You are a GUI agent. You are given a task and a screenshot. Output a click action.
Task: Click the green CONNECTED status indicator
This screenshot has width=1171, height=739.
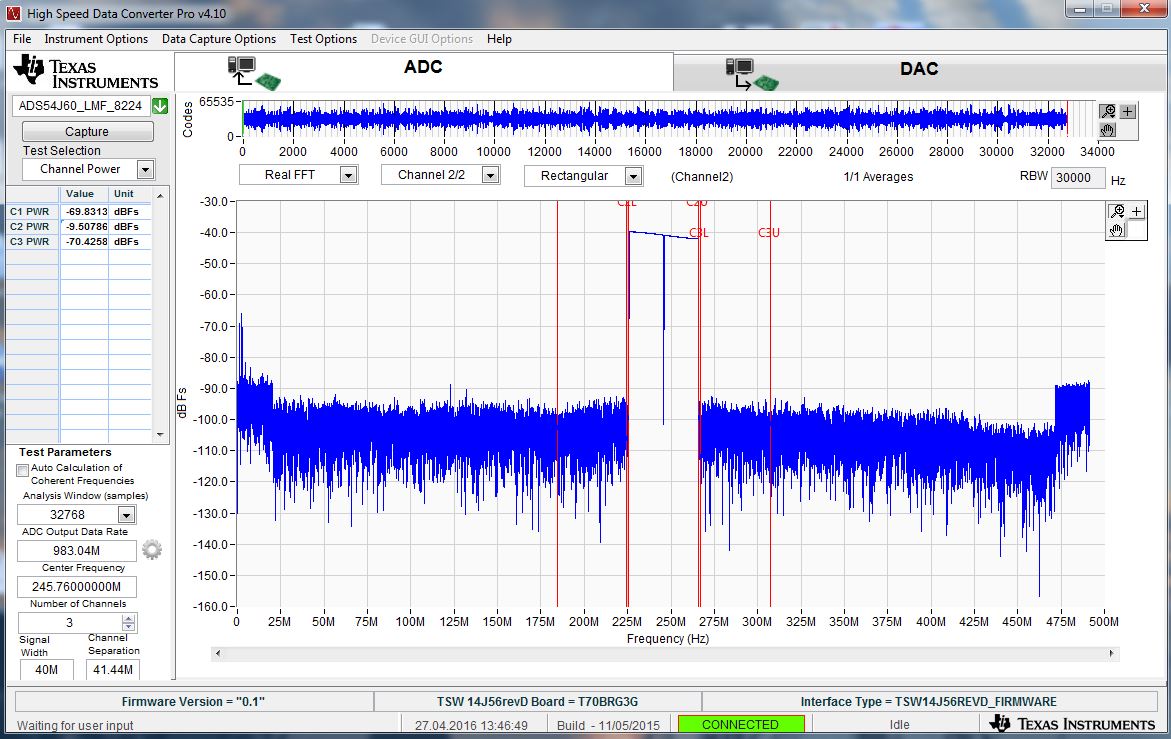coord(741,724)
